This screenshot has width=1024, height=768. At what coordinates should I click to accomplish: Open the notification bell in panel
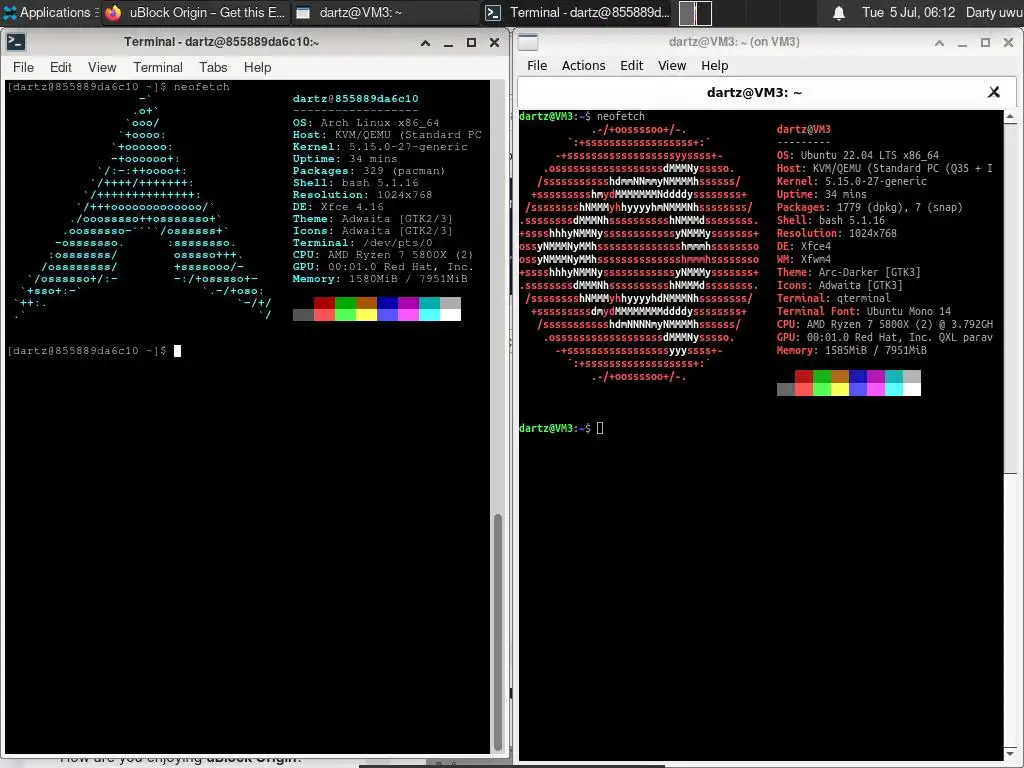point(839,13)
